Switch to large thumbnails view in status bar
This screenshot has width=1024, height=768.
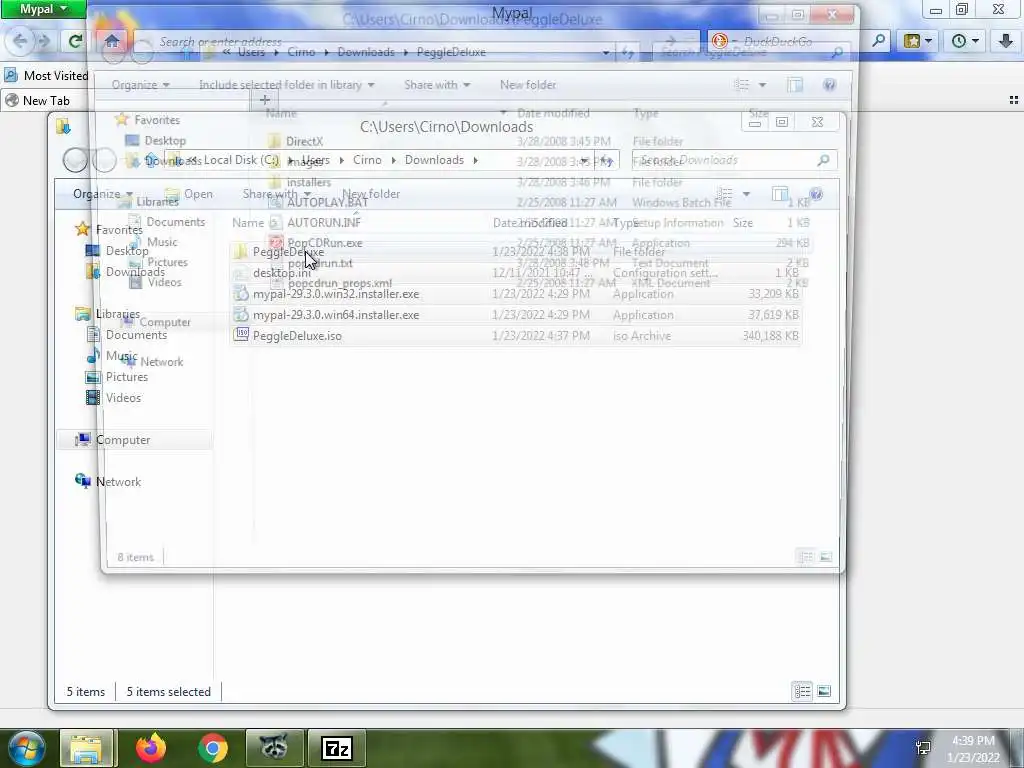[x=824, y=691]
